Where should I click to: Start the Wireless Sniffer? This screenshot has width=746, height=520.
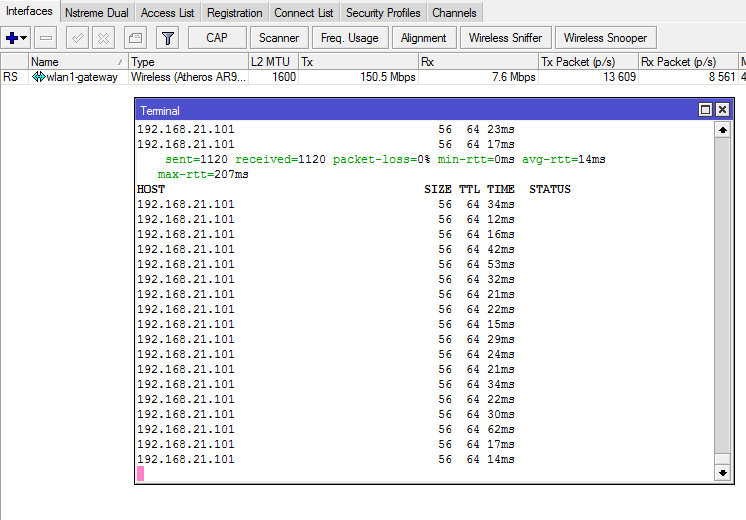(x=506, y=38)
